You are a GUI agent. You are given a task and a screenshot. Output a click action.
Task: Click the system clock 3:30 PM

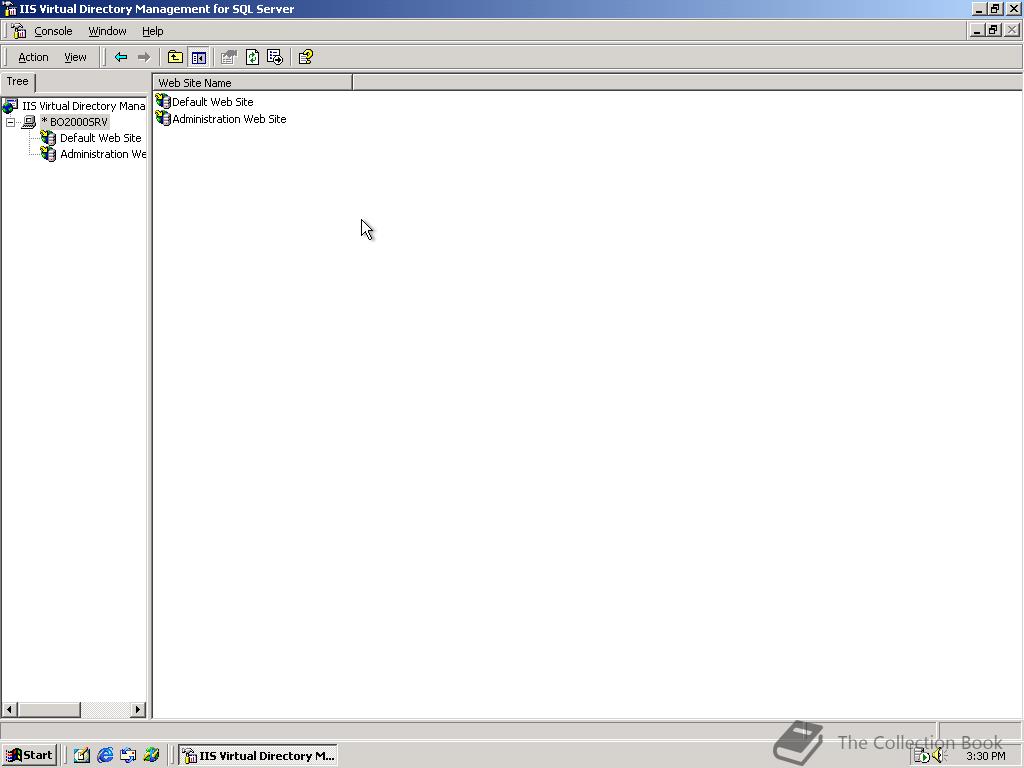click(985, 756)
